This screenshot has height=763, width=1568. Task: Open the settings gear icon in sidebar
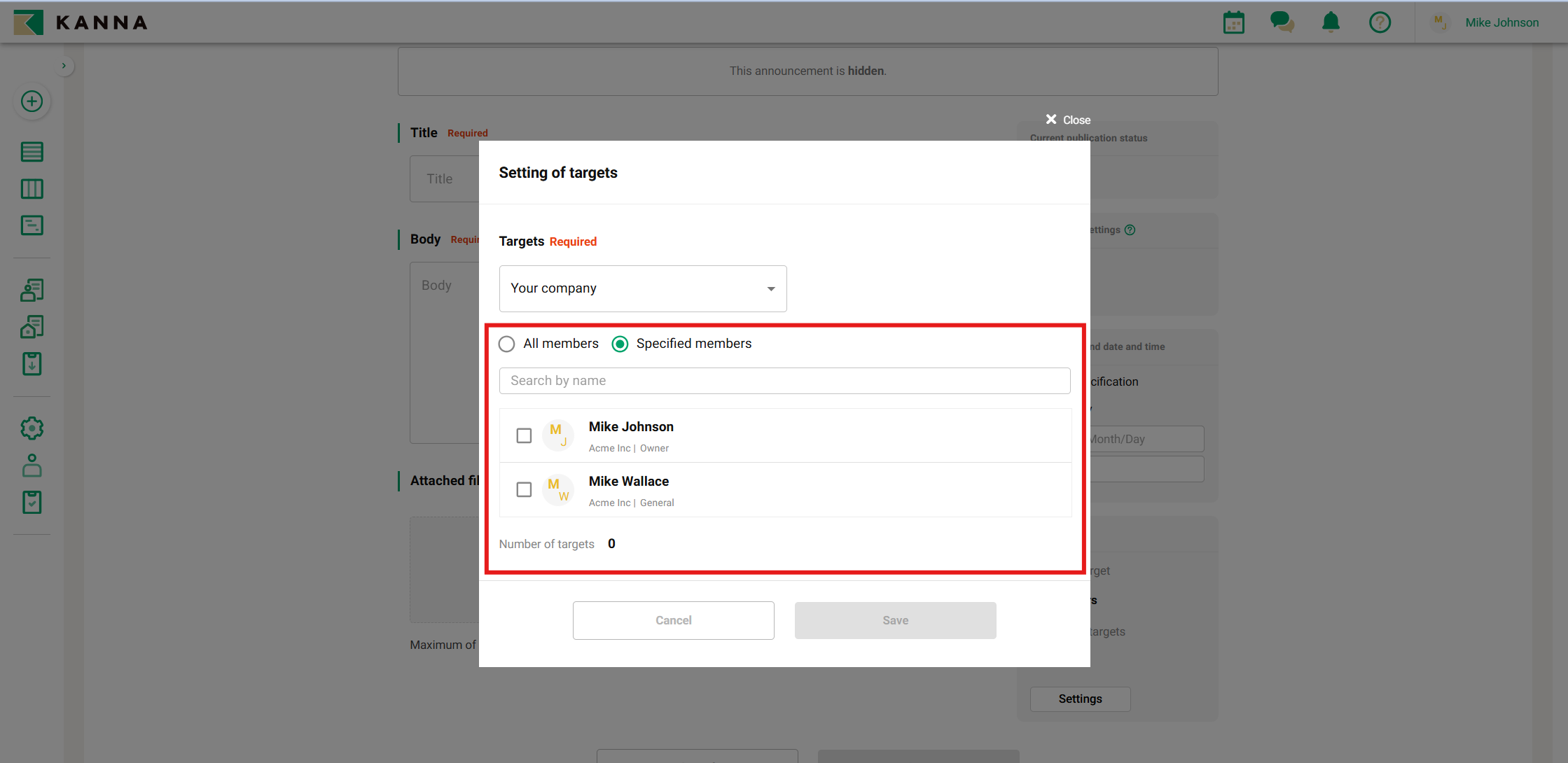pos(32,428)
